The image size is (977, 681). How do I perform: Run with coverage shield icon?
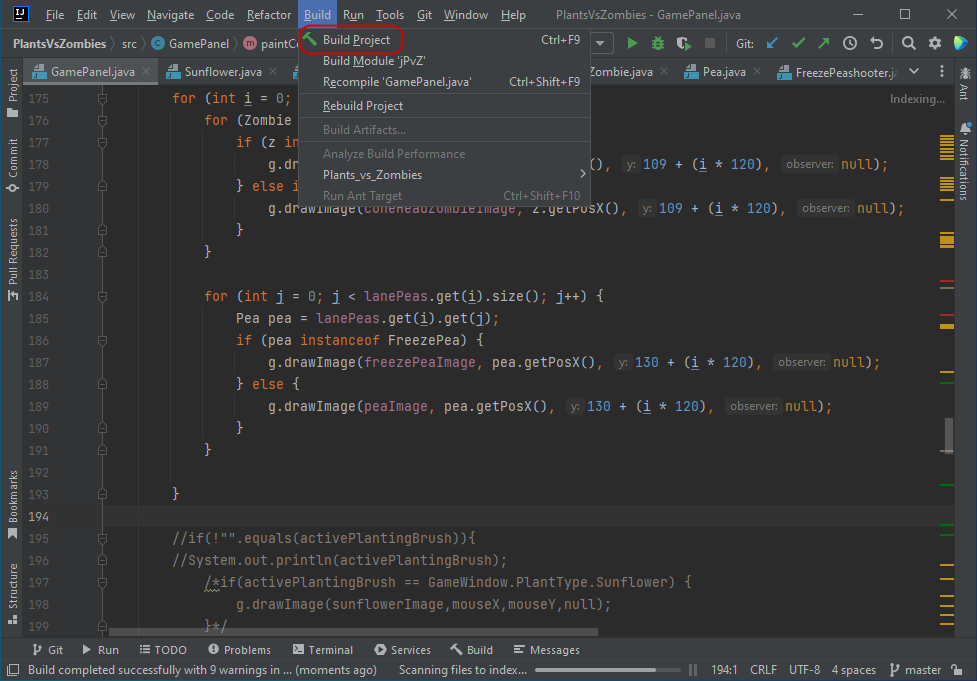click(x=684, y=44)
